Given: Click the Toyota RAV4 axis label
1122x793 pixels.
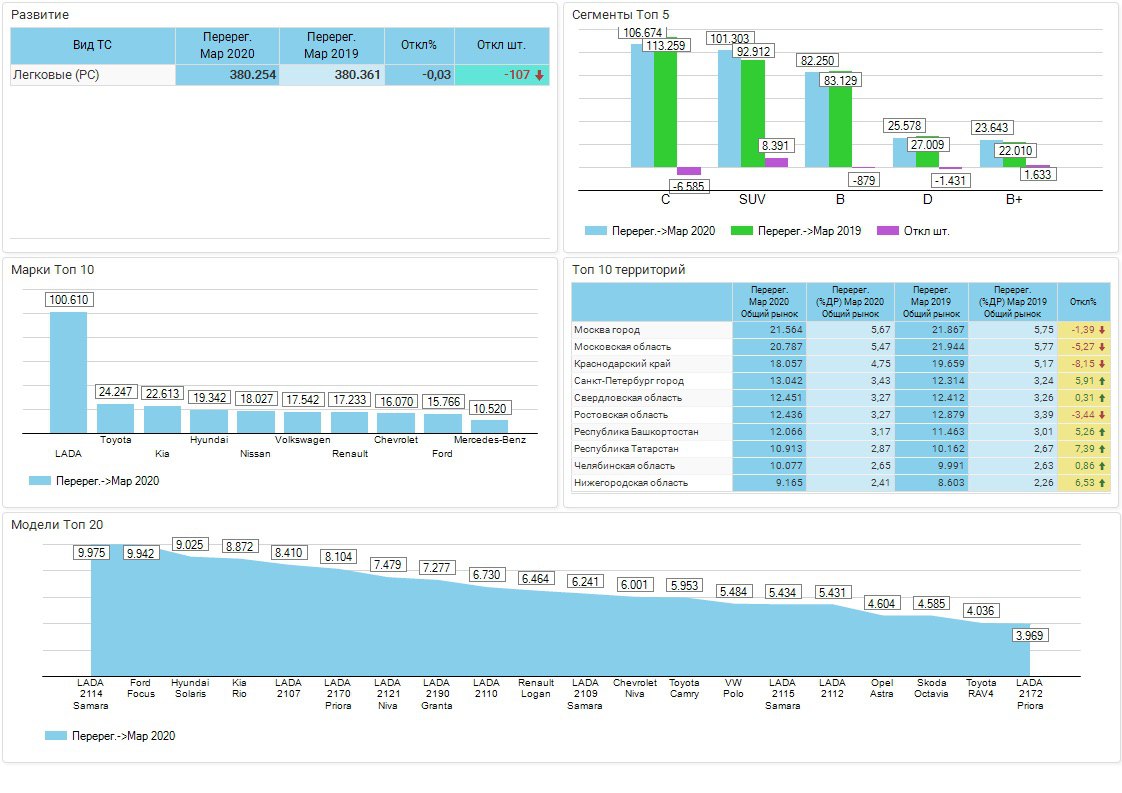Looking at the screenshot, I should click(x=981, y=689).
